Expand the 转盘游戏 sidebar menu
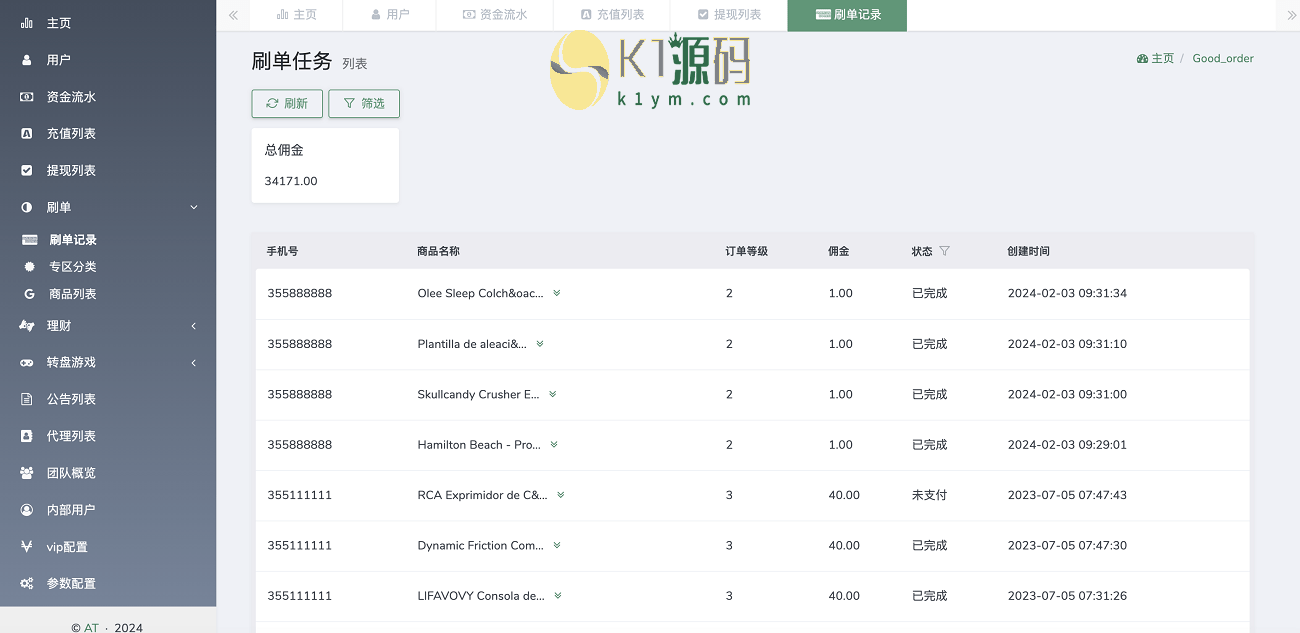Image resolution: width=1300 pixels, height=633 pixels. click(108, 362)
